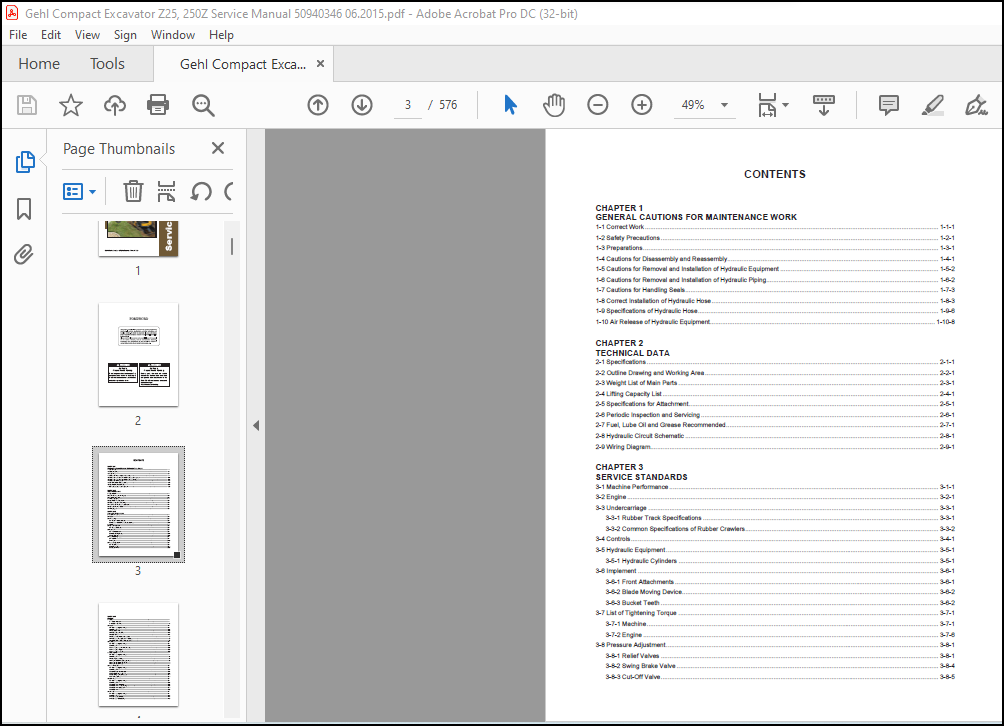Open thumbnails options dropdown menu
The height and width of the screenshot is (726, 1004).
click(79, 191)
